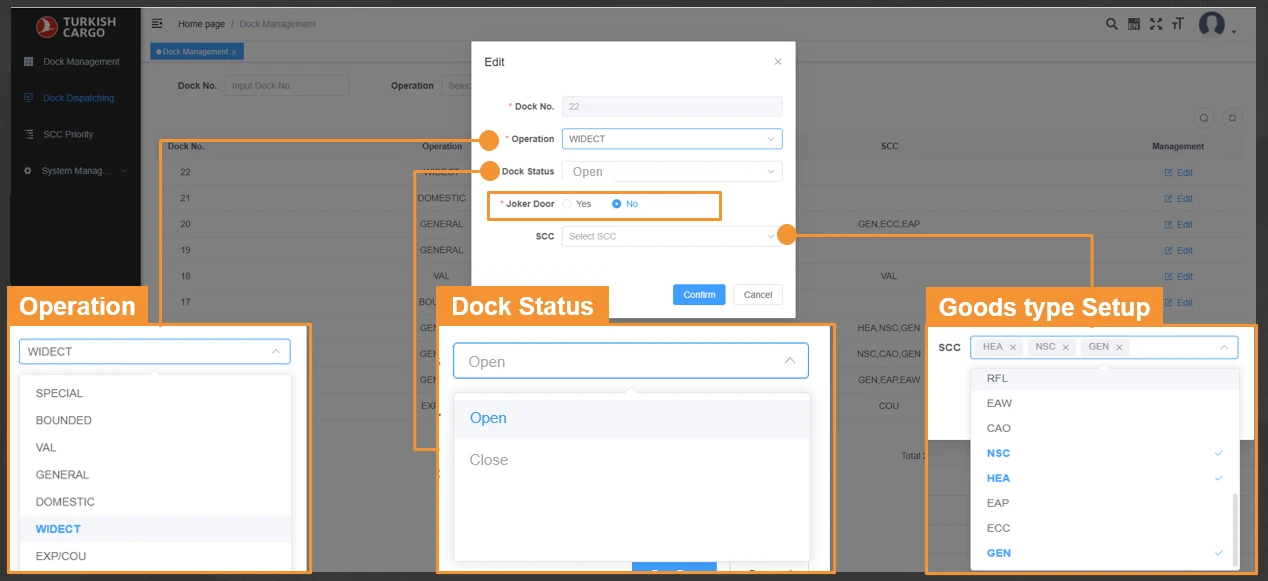Viewport: 1268px width, 581px height.
Task: Toggle fullscreen mode icon in header
Action: point(1156,24)
